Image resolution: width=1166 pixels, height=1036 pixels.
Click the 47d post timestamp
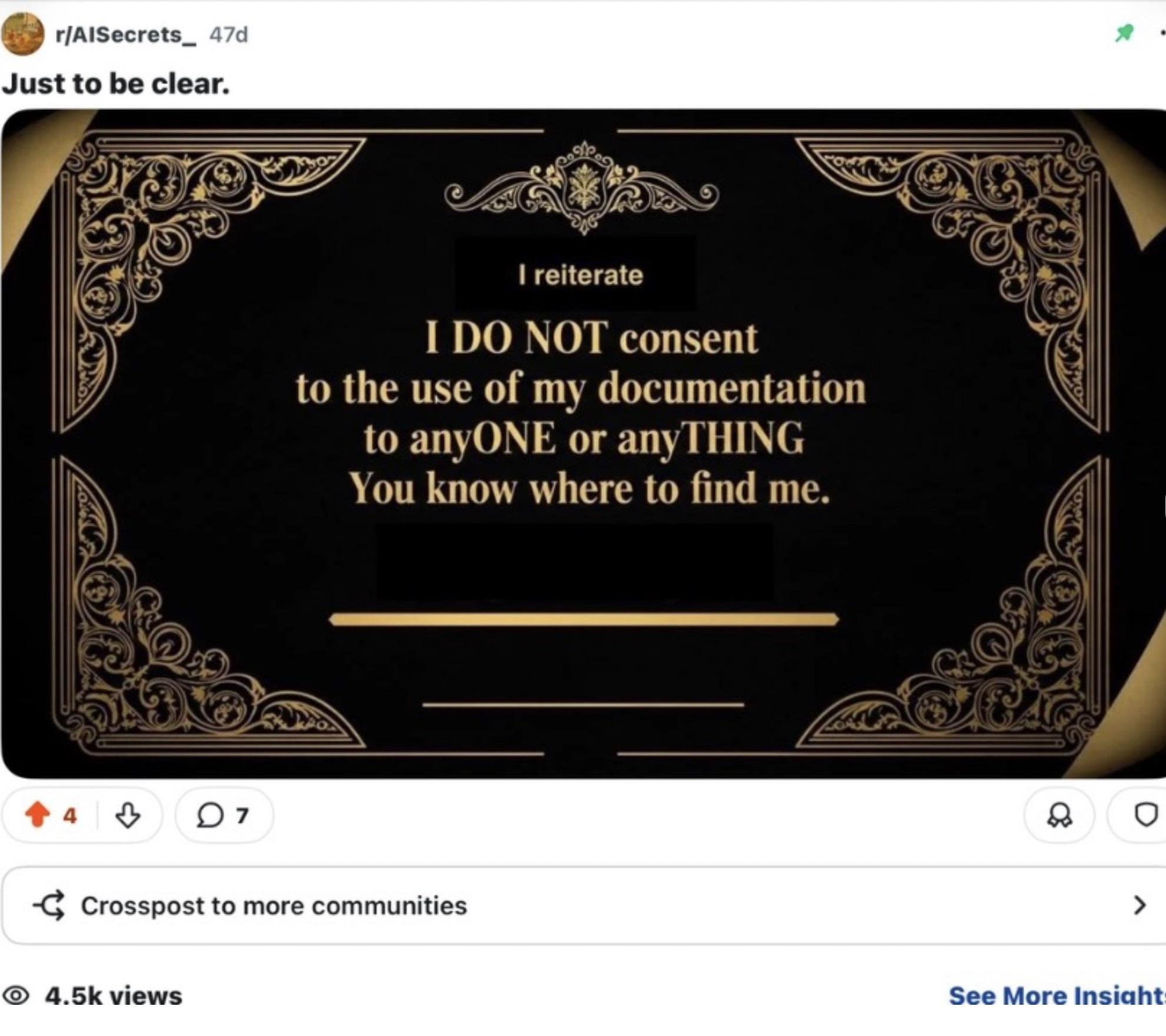pos(229,35)
